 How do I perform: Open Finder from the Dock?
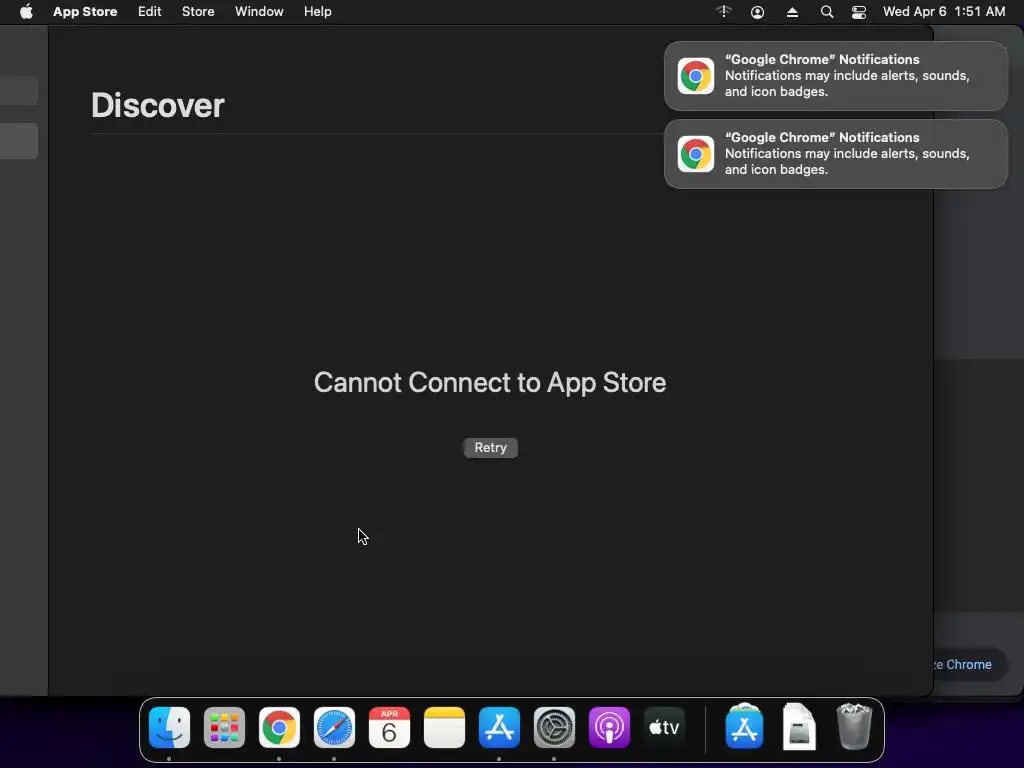[x=169, y=728]
